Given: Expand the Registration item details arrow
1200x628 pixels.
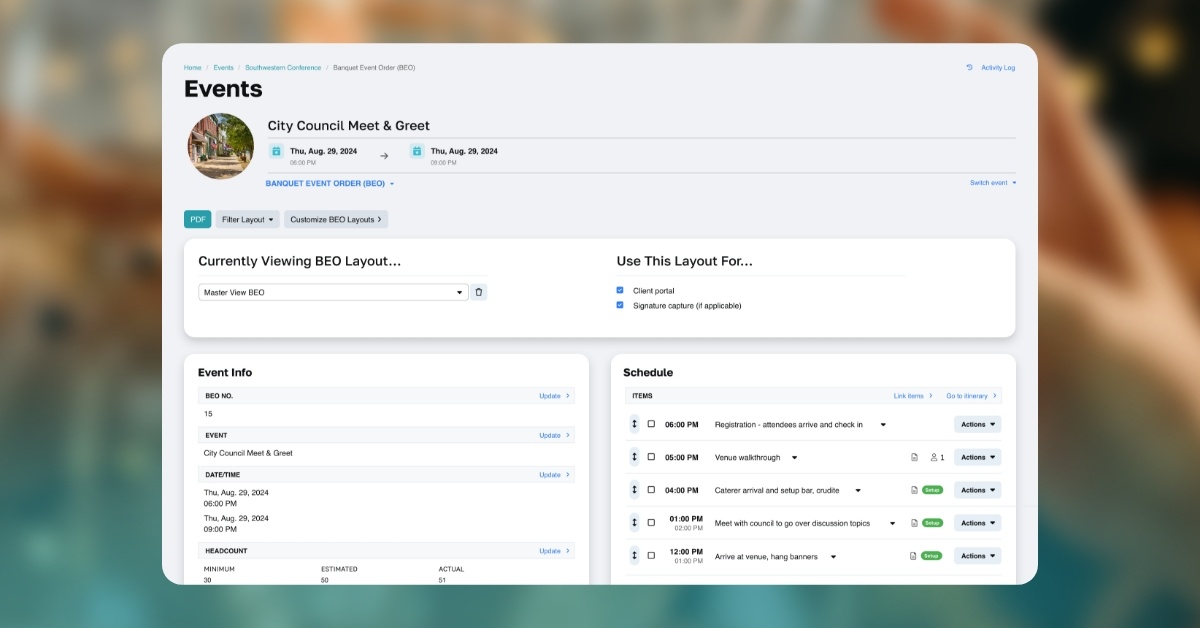Looking at the screenshot, I should [883, 425].
